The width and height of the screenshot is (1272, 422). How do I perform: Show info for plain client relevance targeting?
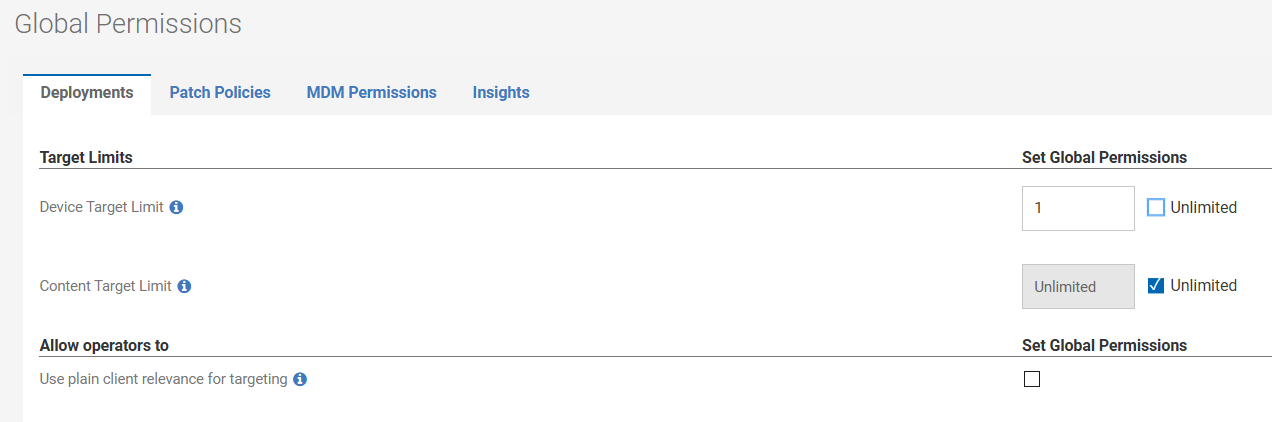(300, 380)
